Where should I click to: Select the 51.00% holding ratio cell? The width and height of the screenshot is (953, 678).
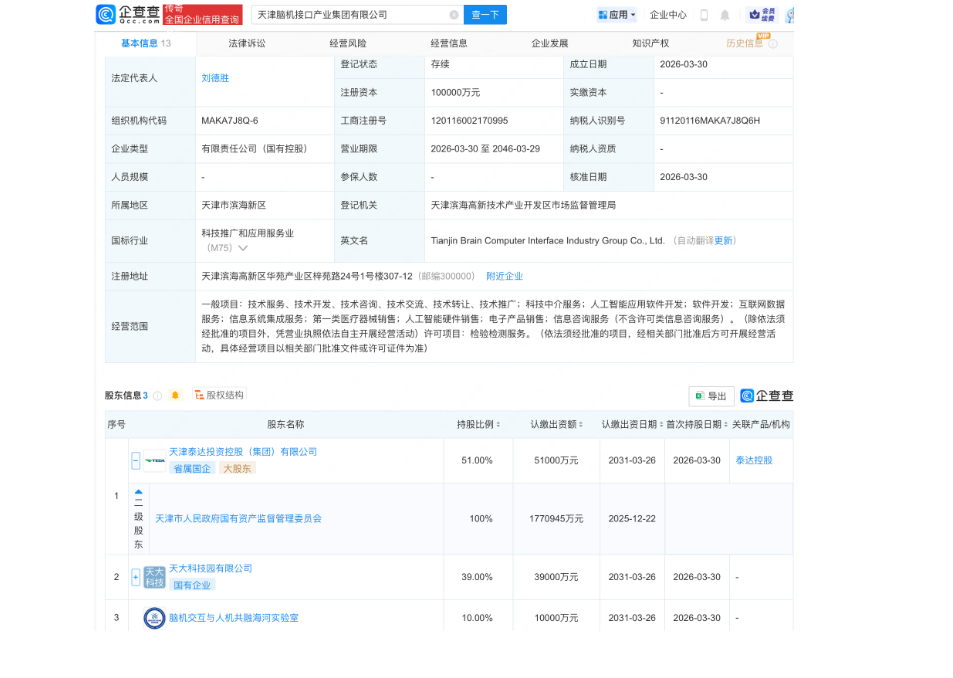point(477,461)
